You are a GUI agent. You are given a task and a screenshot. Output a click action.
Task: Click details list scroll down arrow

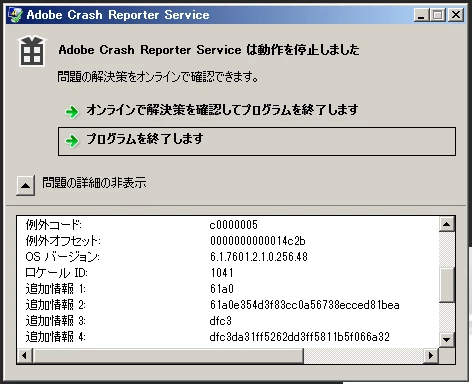click(446, 340)
